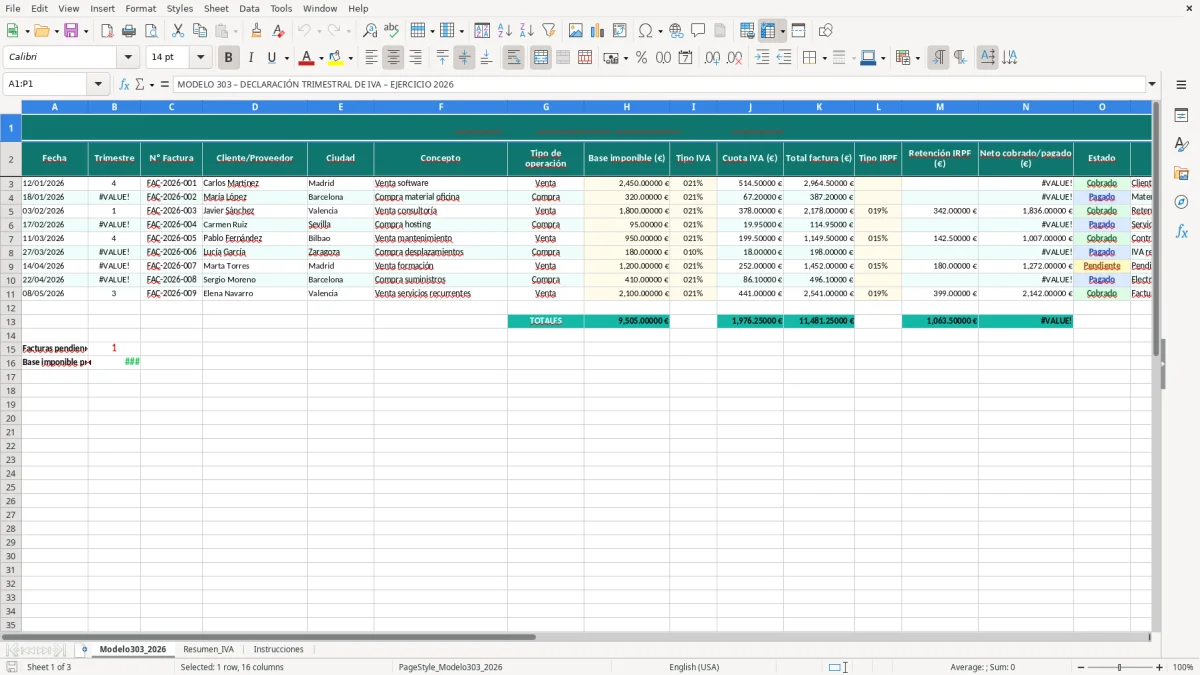Screen dimensions: 1200x675
Task: Click the AutoFilter funnel icon
Action: coord(548,31)
